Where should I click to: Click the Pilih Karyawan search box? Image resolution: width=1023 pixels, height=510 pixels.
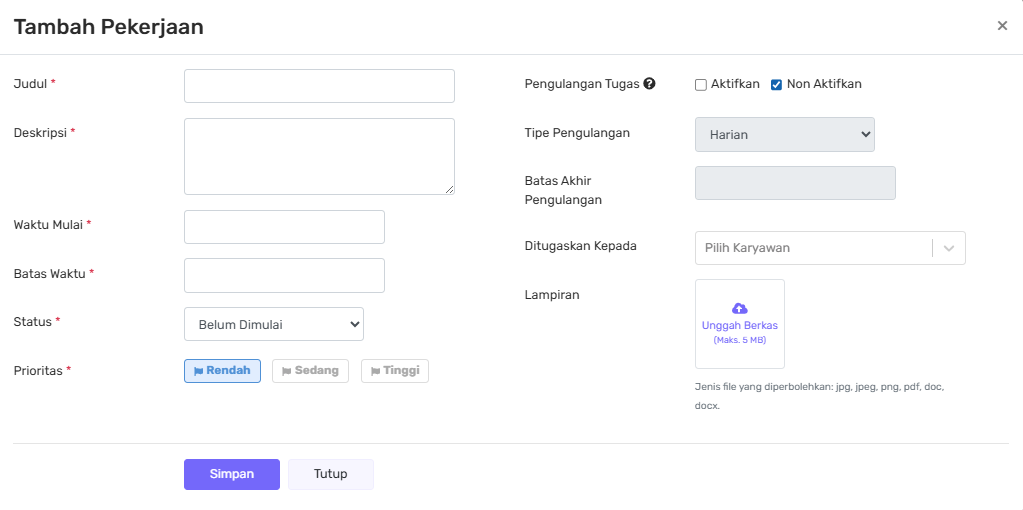810,248
